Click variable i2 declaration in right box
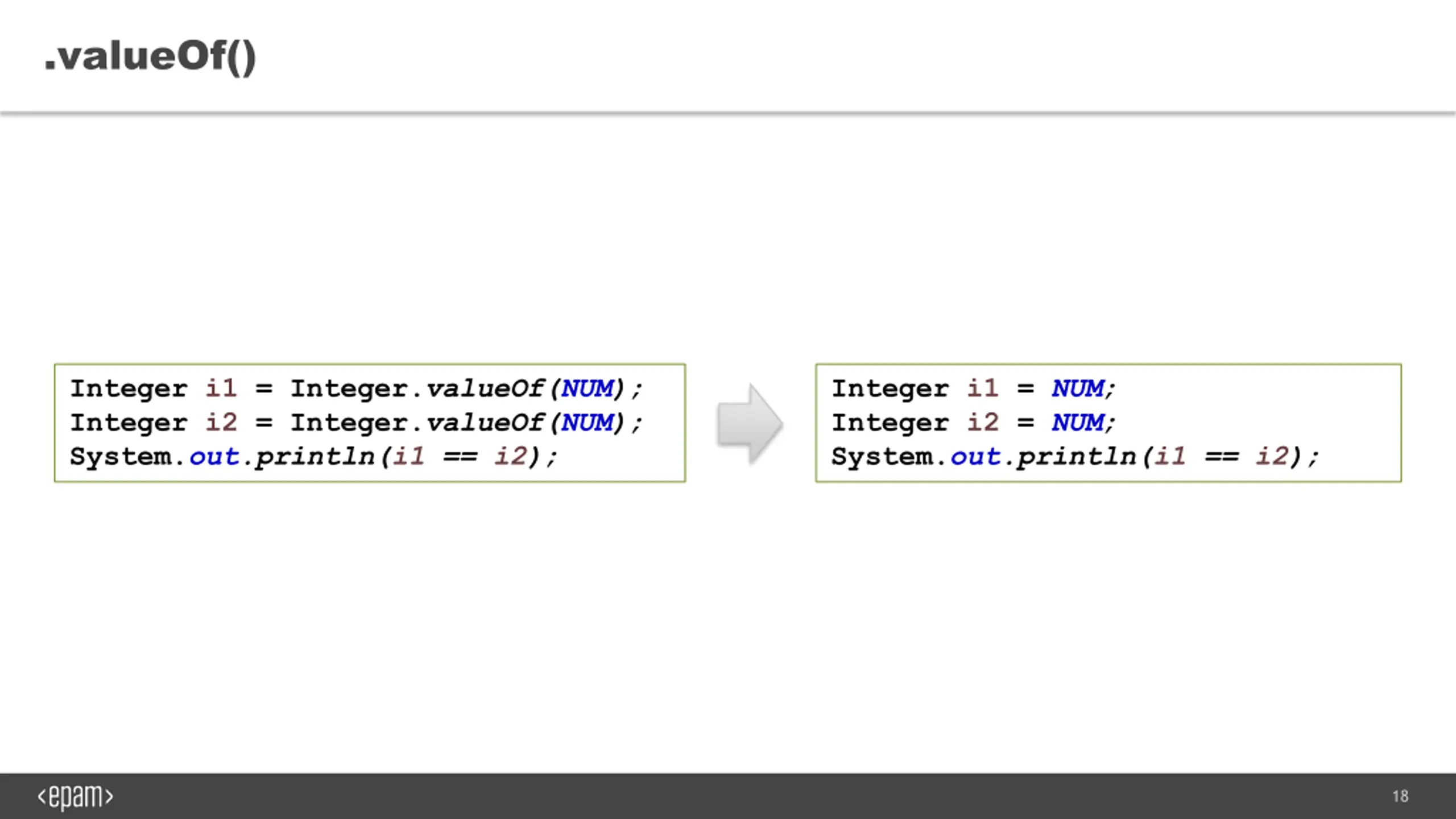The height and width of the screenshot is (819, 1456). point(982,423)
